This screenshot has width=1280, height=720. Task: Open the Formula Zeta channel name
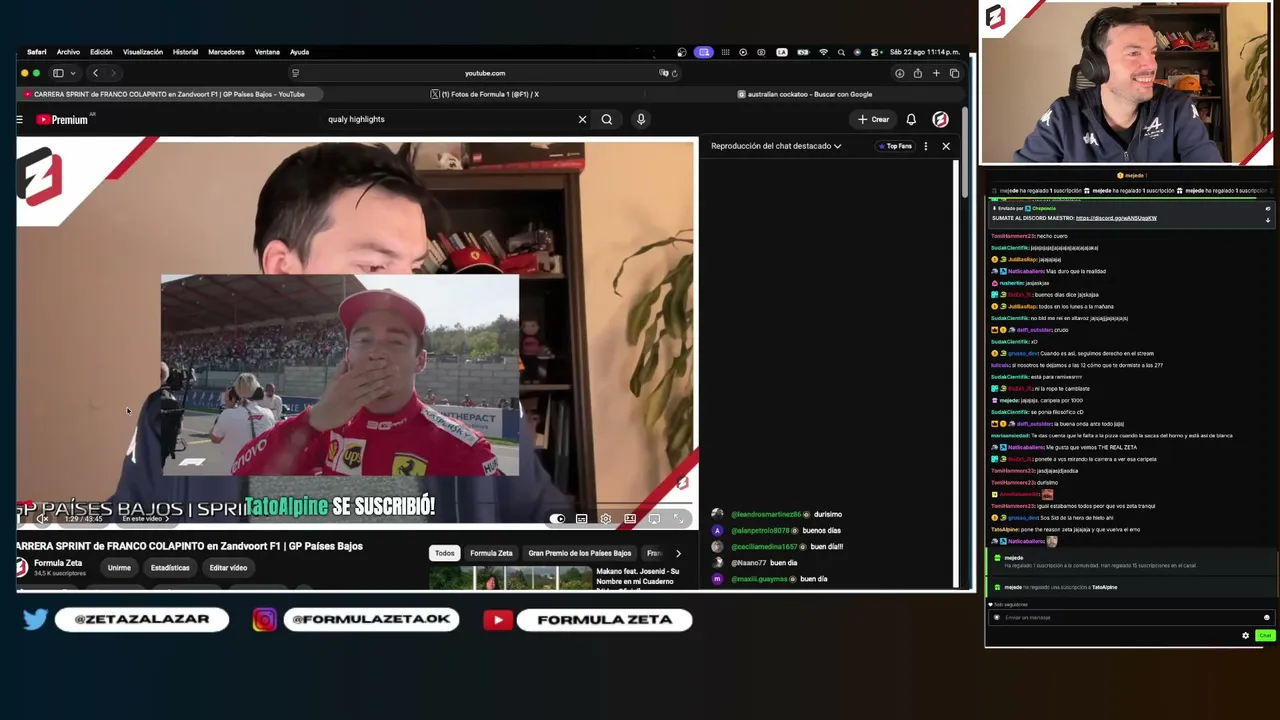tap(58, 563)
